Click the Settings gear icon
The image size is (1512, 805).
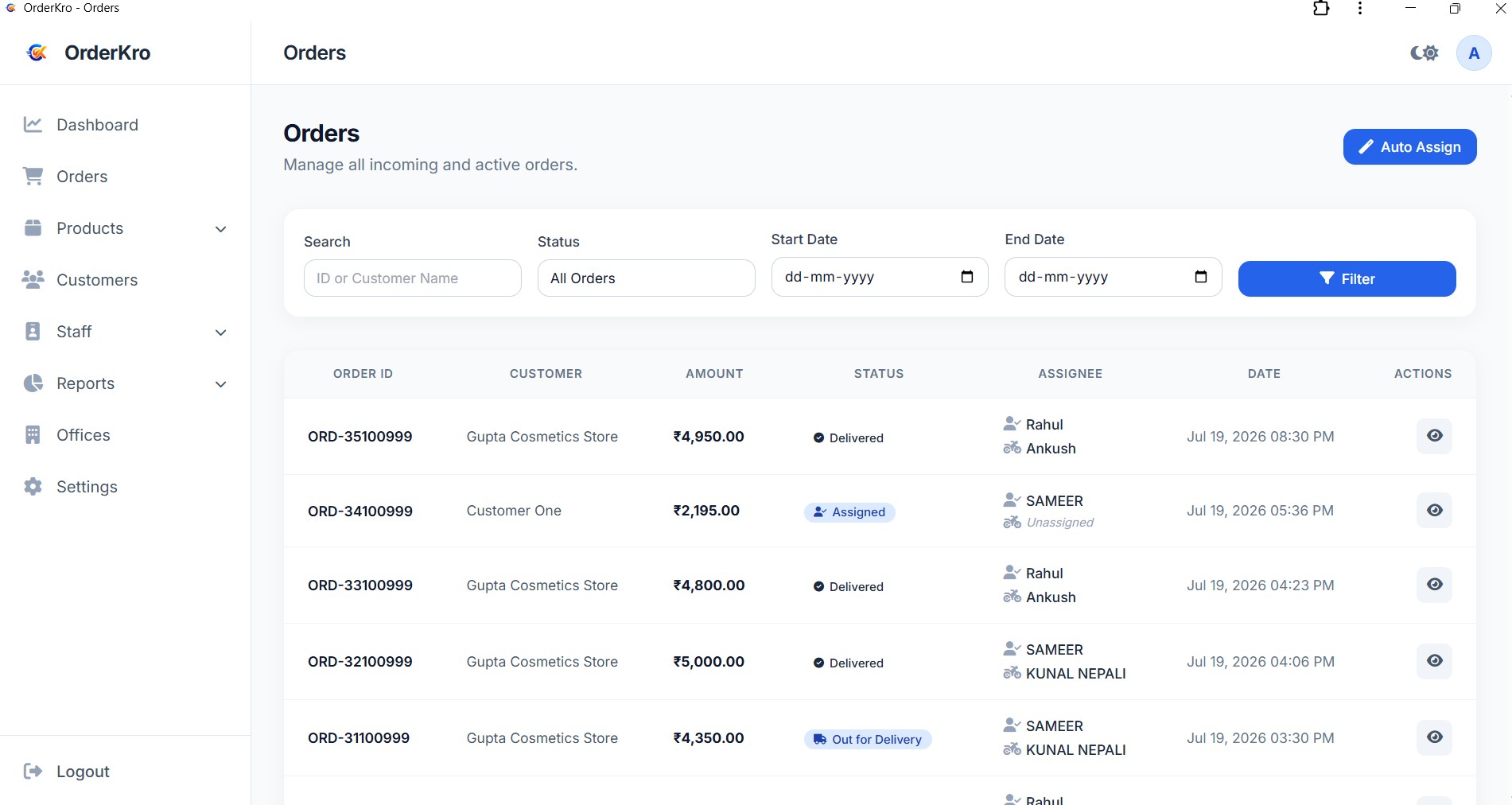[33, 487]
